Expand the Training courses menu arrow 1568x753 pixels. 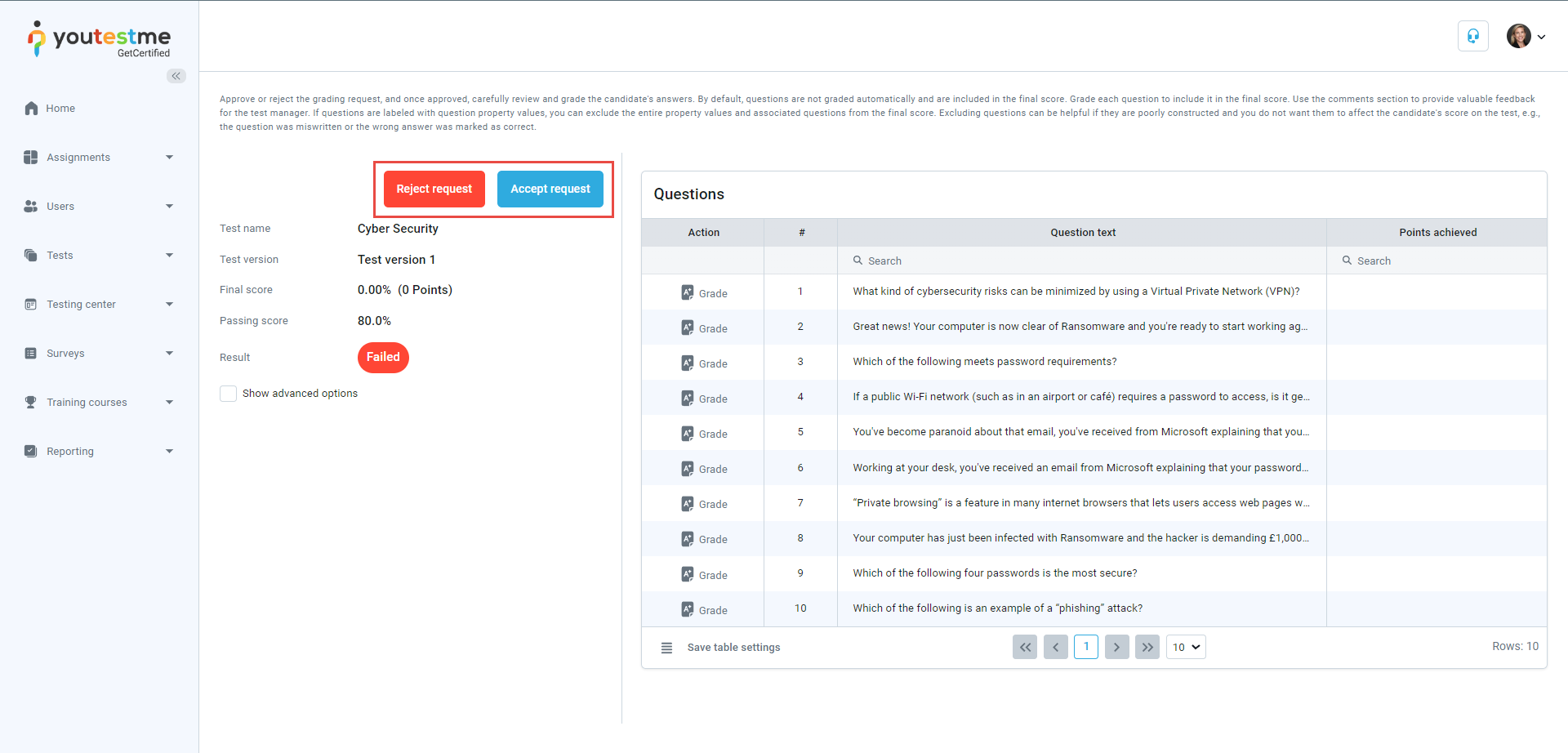170,402
